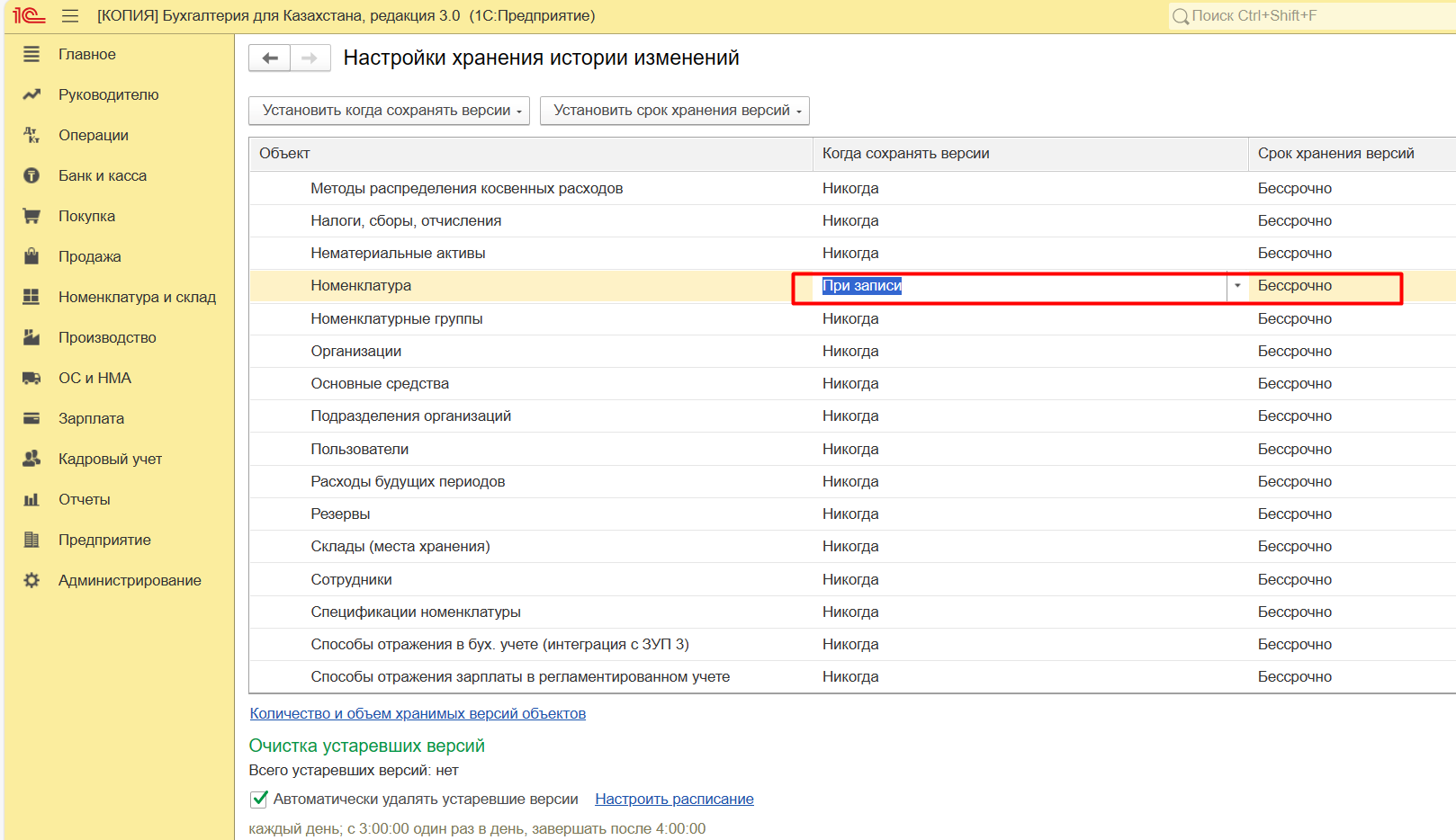1456x840 pixels.
Task: Click the Администрирование gear icon
Action: tap(31, 580)
